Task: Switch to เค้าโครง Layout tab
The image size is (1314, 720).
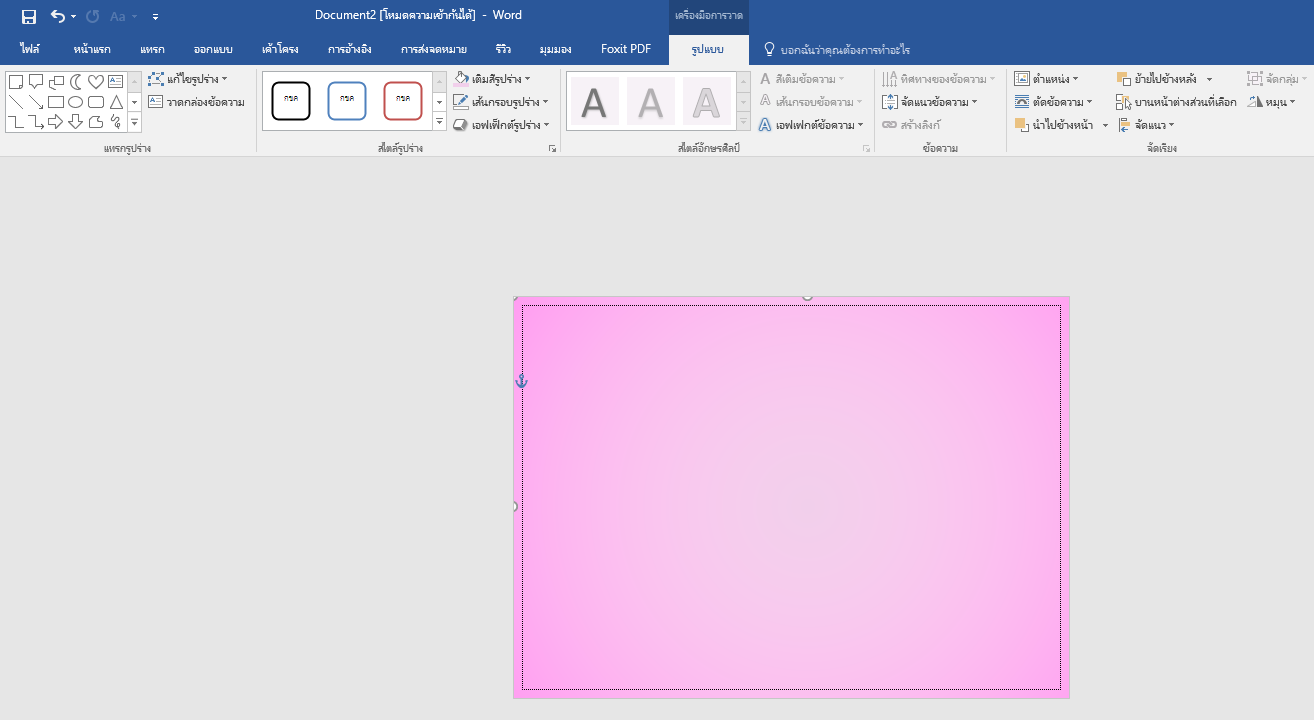Action: (x=281, y=49)
